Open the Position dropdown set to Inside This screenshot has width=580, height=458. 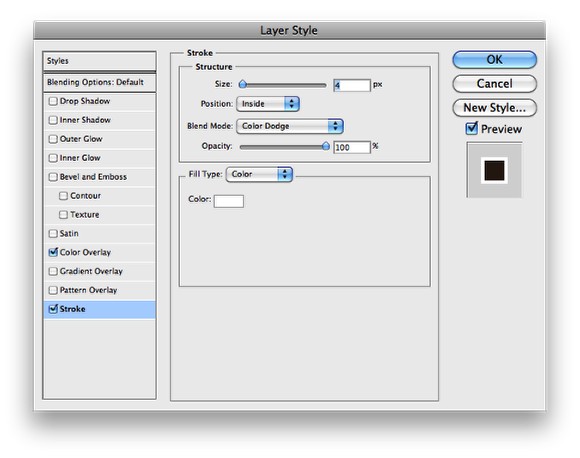point(268,104)
